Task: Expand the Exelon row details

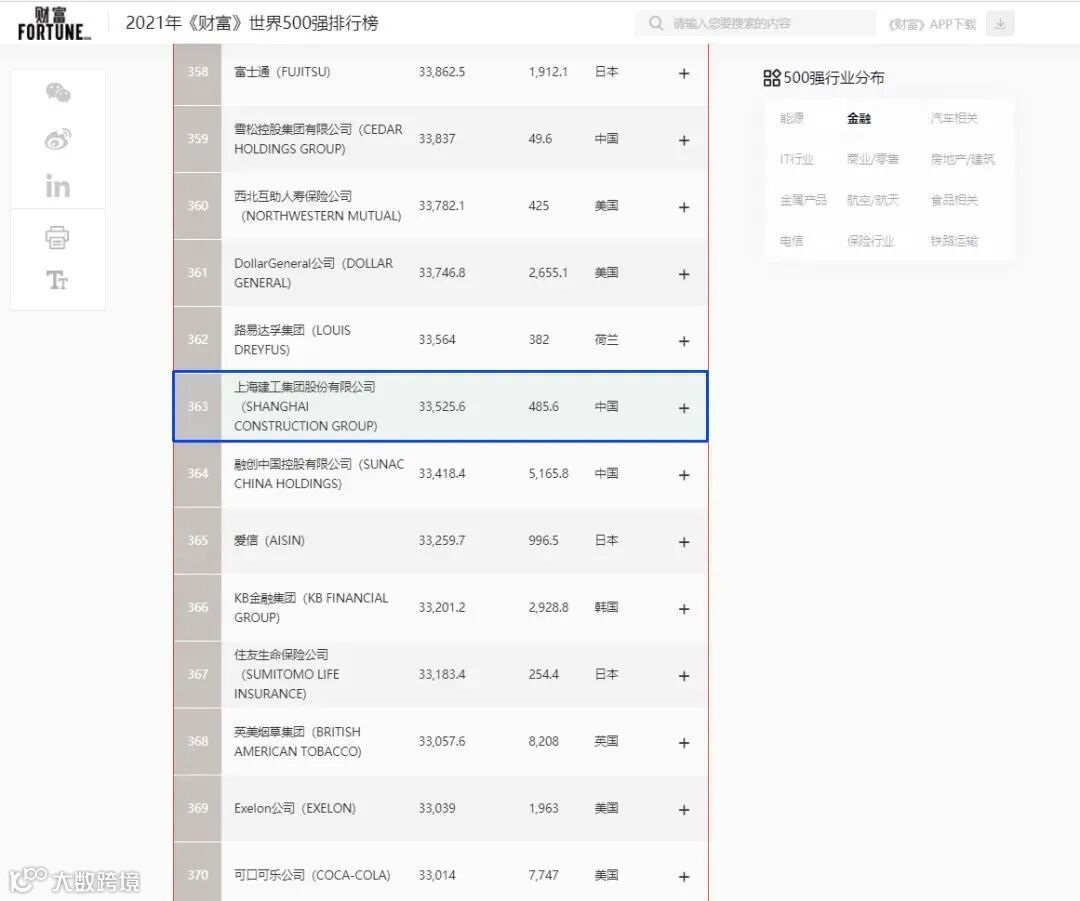Action: tap(684, 809)
